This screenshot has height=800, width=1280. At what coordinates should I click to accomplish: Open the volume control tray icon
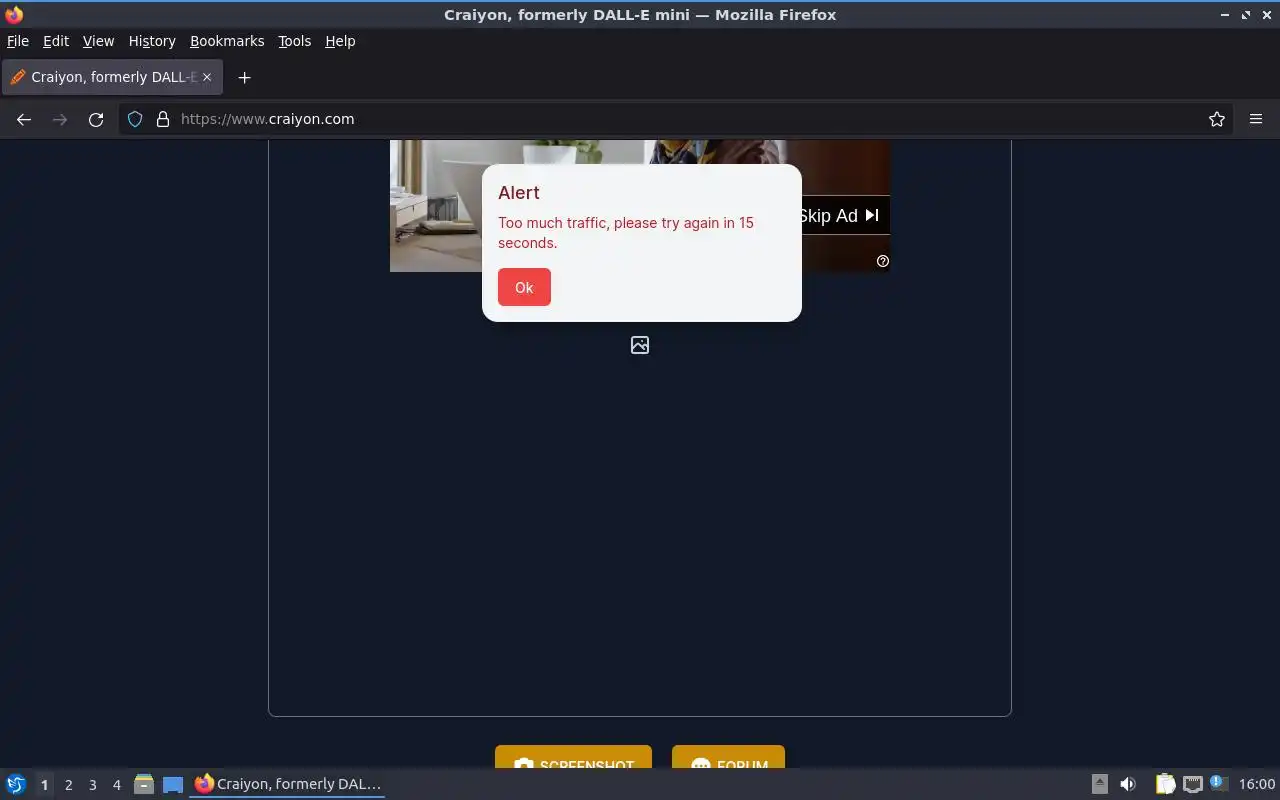(1128, 784)
